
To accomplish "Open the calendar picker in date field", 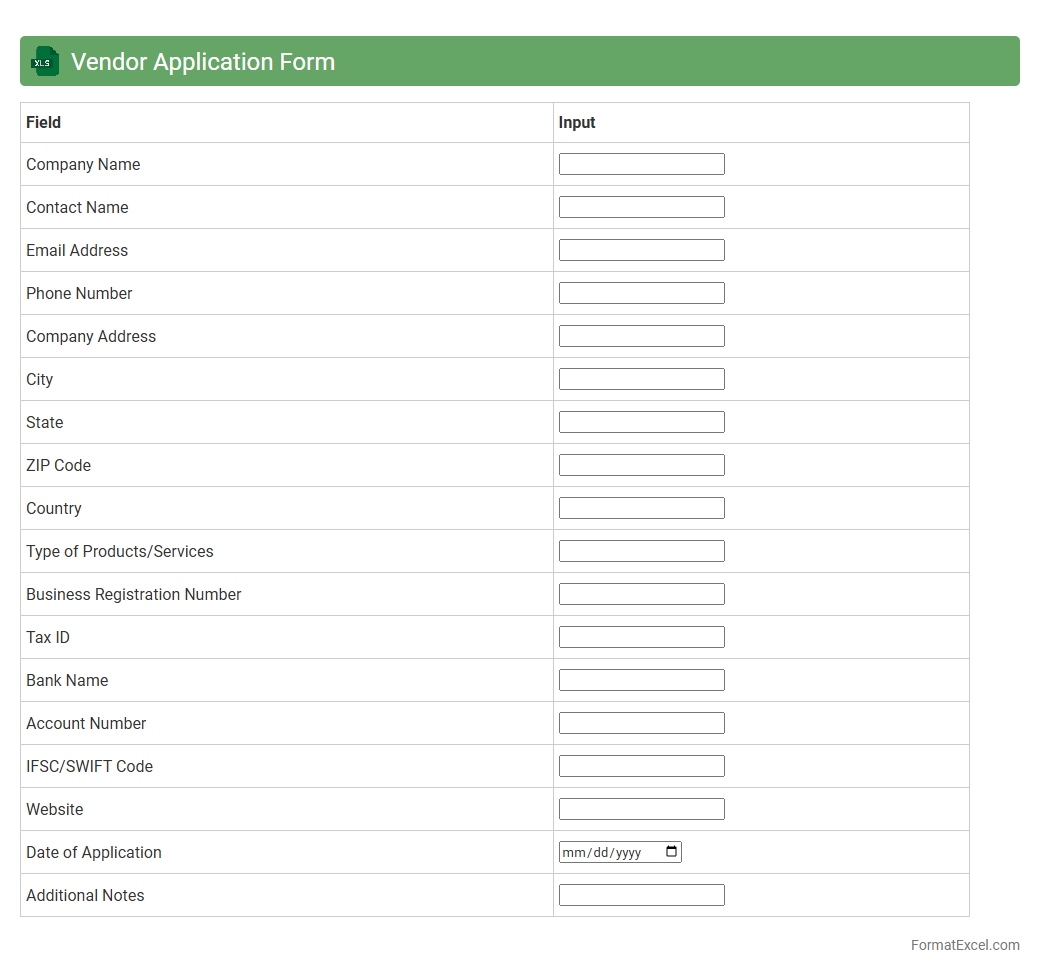I will tap(671, 852).
